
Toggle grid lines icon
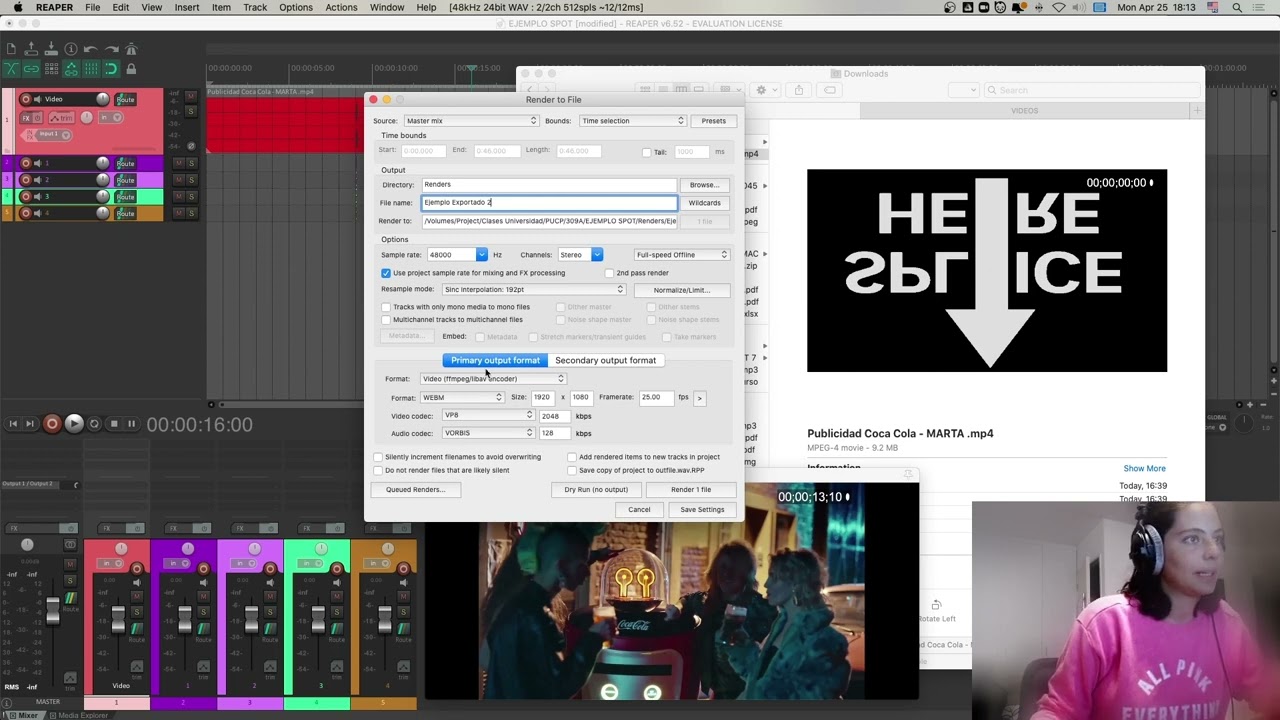[91, 69]
